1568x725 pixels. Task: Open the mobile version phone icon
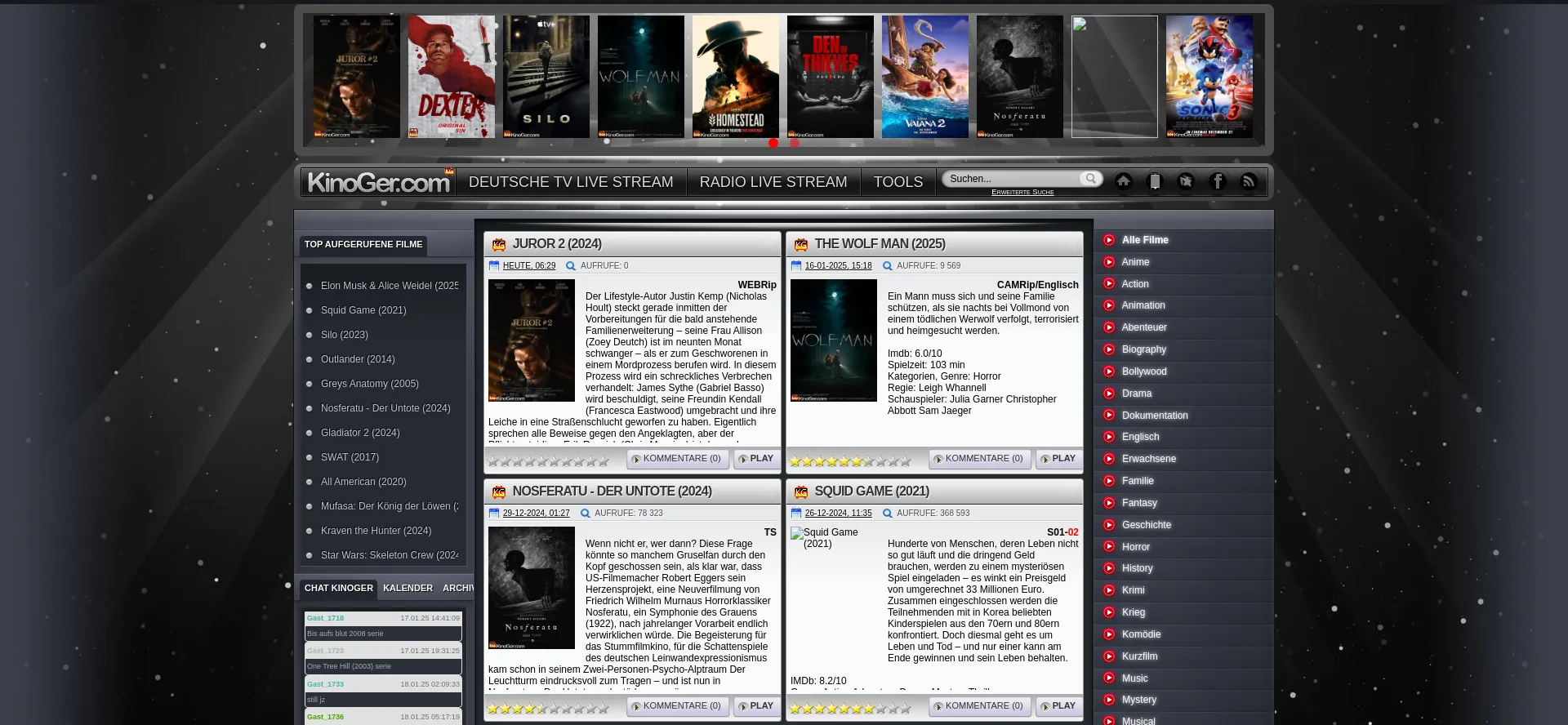(x=1155, y=181)
